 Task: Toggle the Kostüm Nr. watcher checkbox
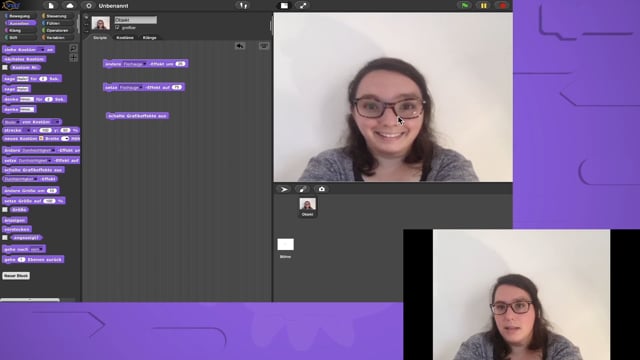click(x=5, y=67)
